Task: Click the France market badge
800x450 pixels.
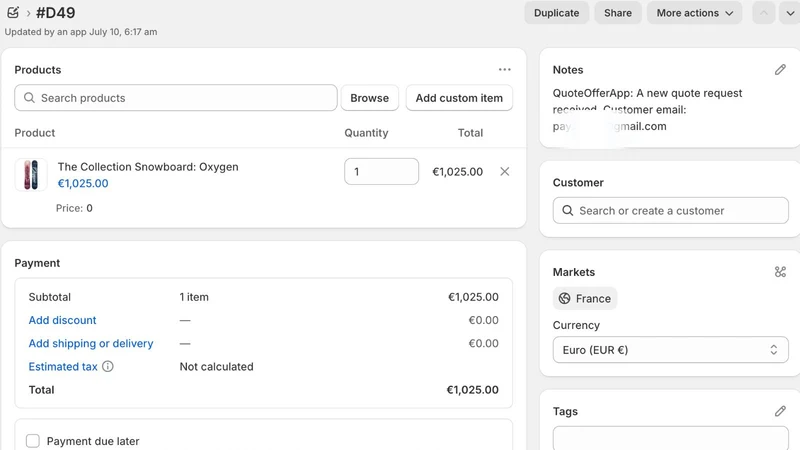Action: 585,298
